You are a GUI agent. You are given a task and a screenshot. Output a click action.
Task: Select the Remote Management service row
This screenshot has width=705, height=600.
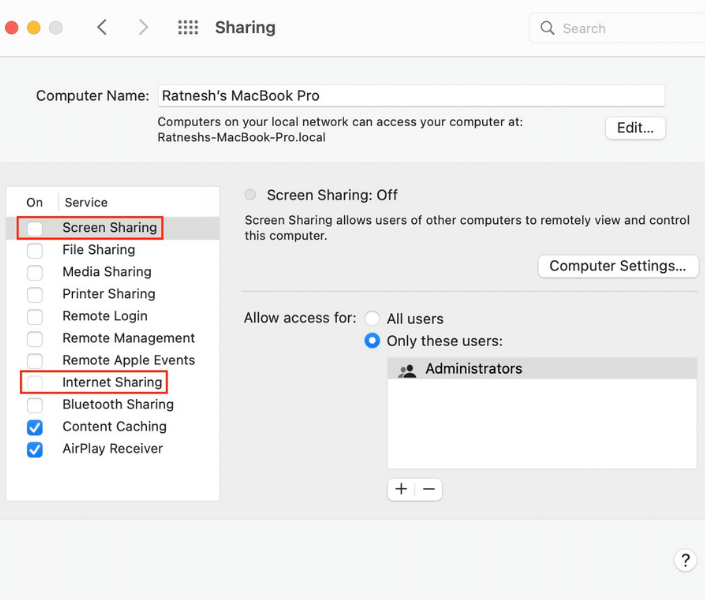(112, 338)
